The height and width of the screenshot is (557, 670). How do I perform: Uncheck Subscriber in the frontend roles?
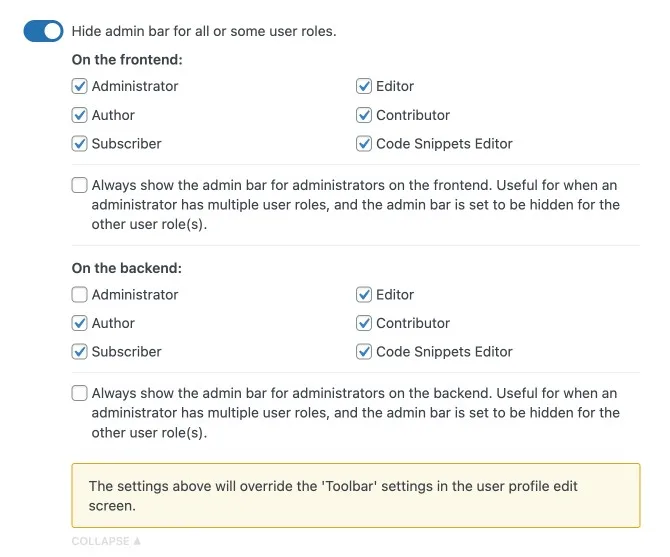pos(80,143)
